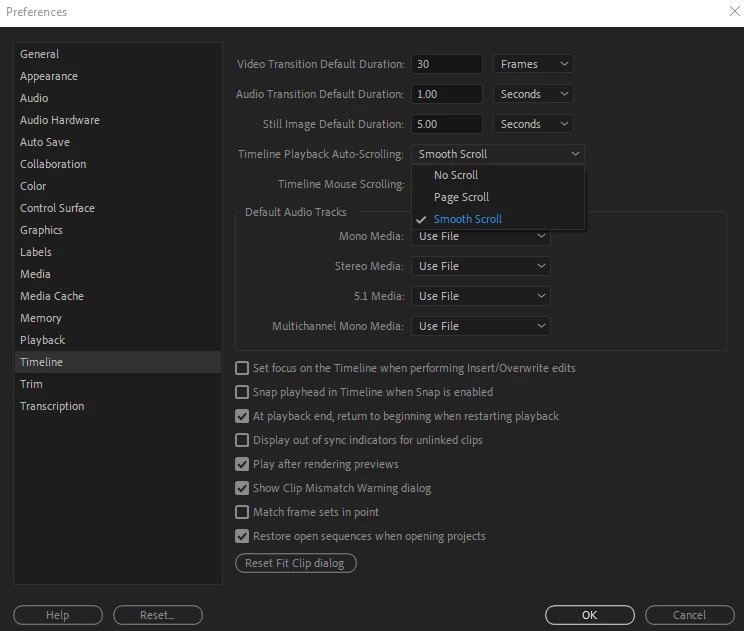Open Media preferences

tap(118, 274)
